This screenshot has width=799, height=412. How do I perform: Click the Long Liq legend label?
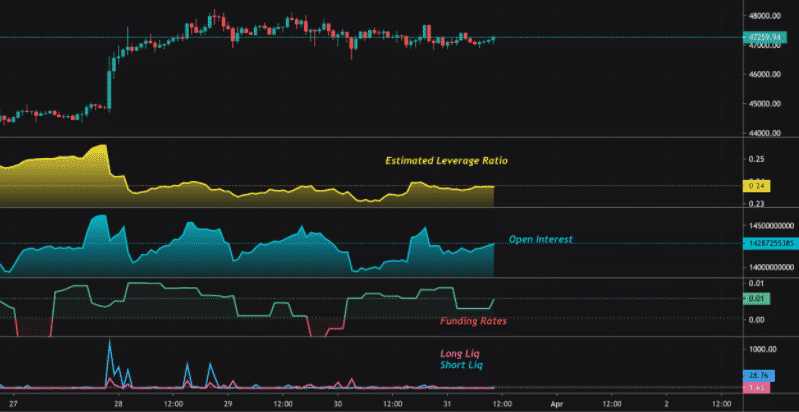pyautogui.click(x=460, y=354)
